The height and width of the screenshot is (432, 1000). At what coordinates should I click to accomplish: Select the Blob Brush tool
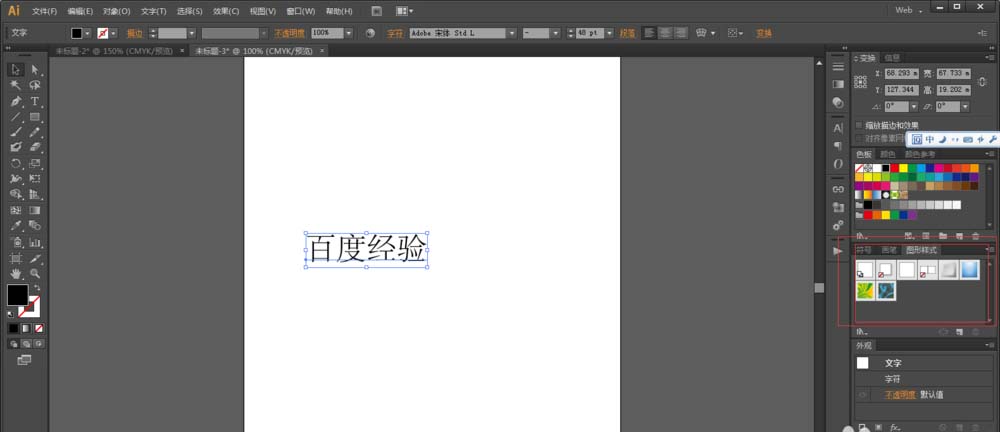(x=17, y=147)
